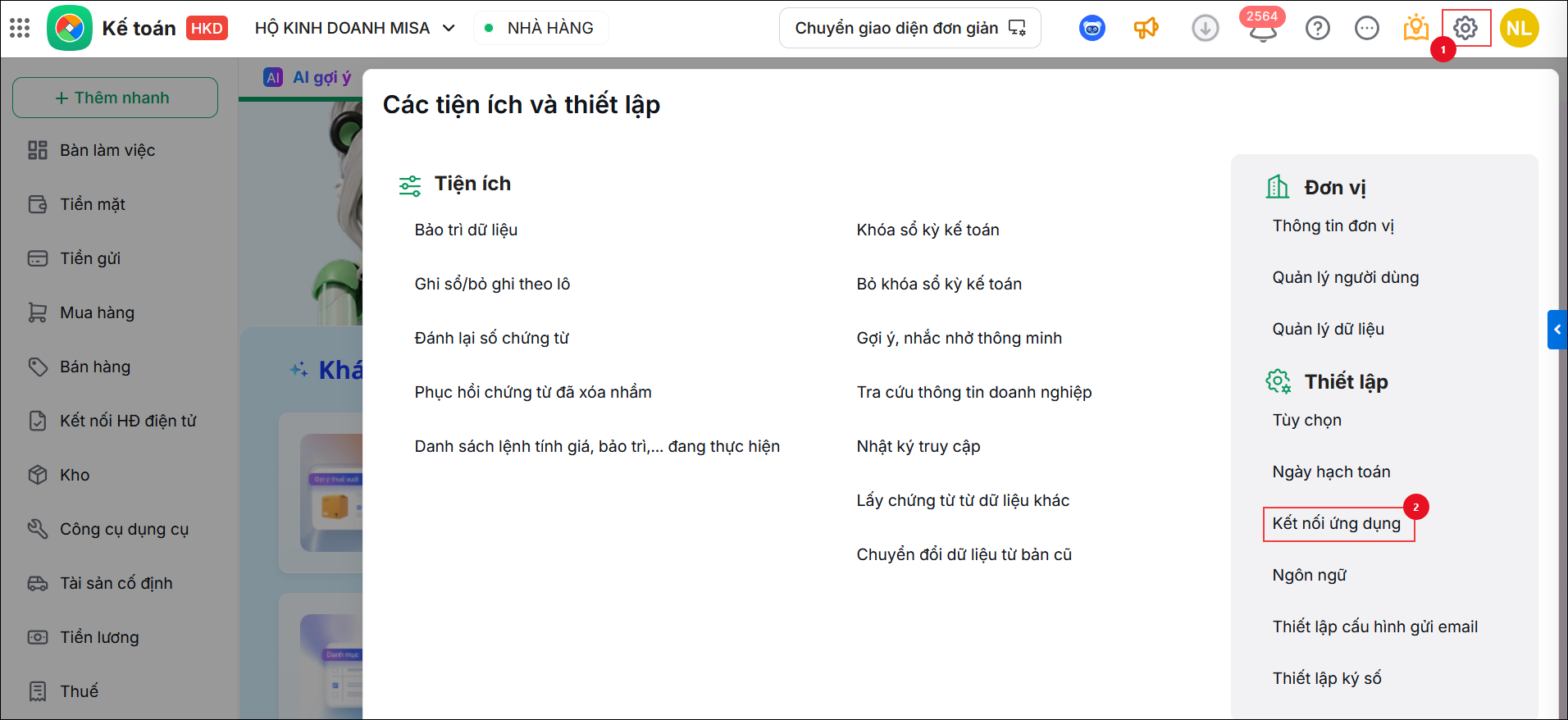Click the download arrow icon

(x=1206, y=28)
